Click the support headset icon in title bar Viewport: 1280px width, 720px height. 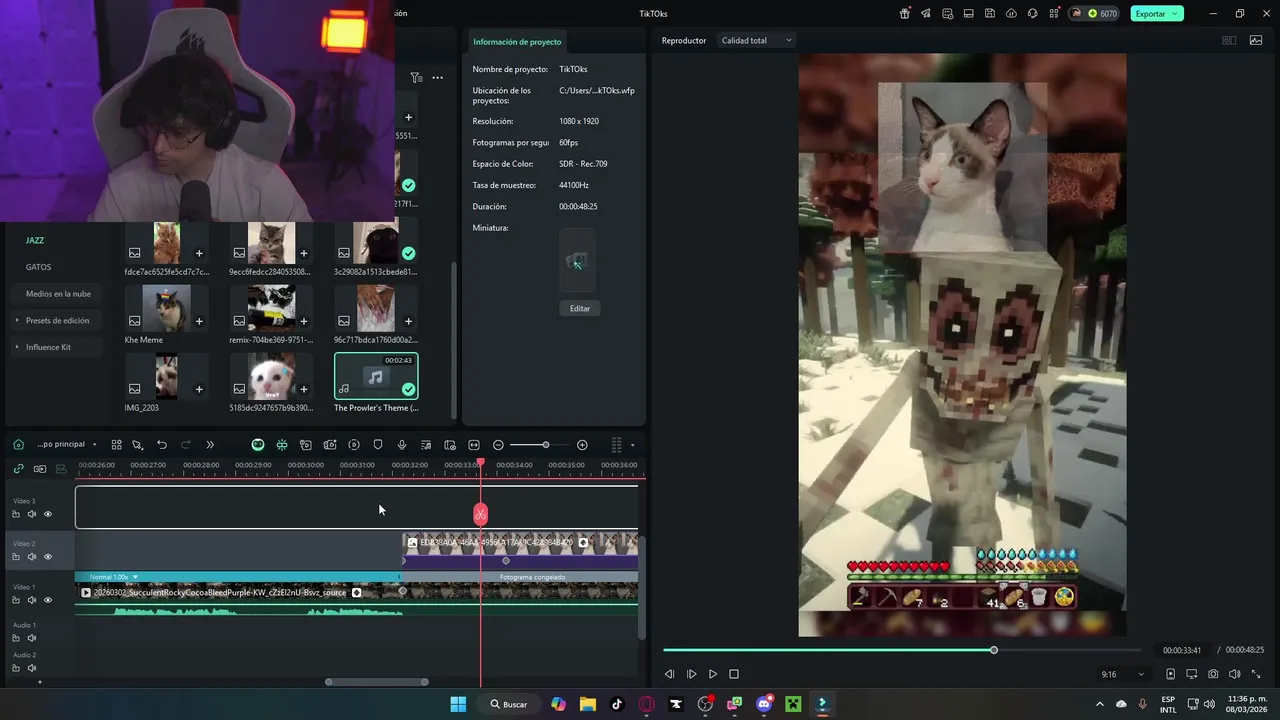click(1032, 14)
